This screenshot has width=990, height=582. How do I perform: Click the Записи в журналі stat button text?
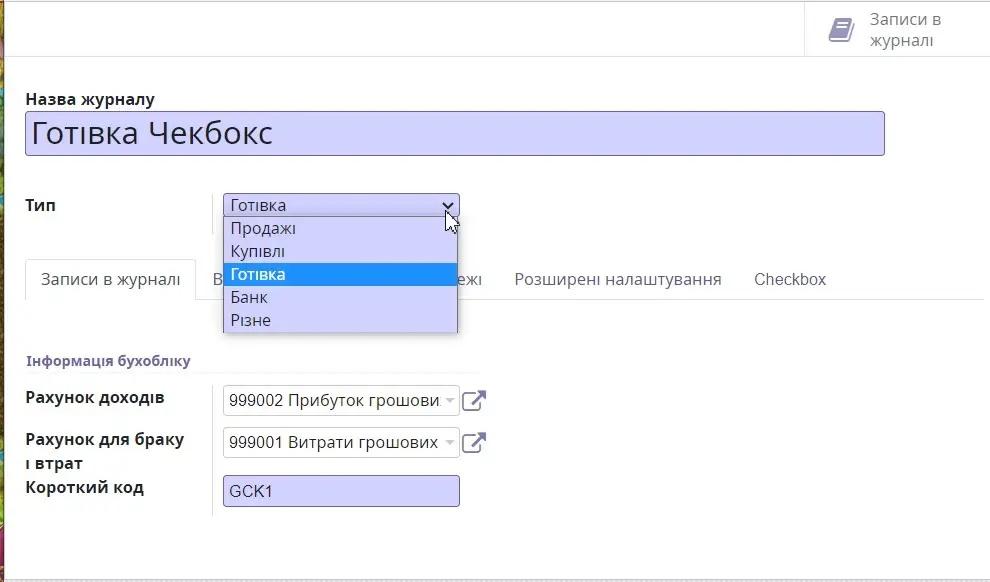(x=904, y=30)
